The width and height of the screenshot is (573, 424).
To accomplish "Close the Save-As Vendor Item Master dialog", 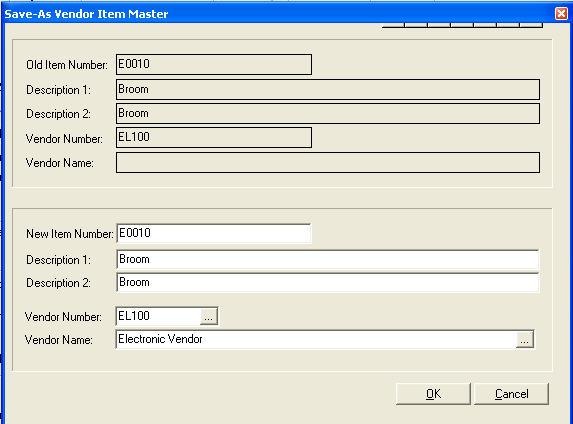I will [561, 14].
